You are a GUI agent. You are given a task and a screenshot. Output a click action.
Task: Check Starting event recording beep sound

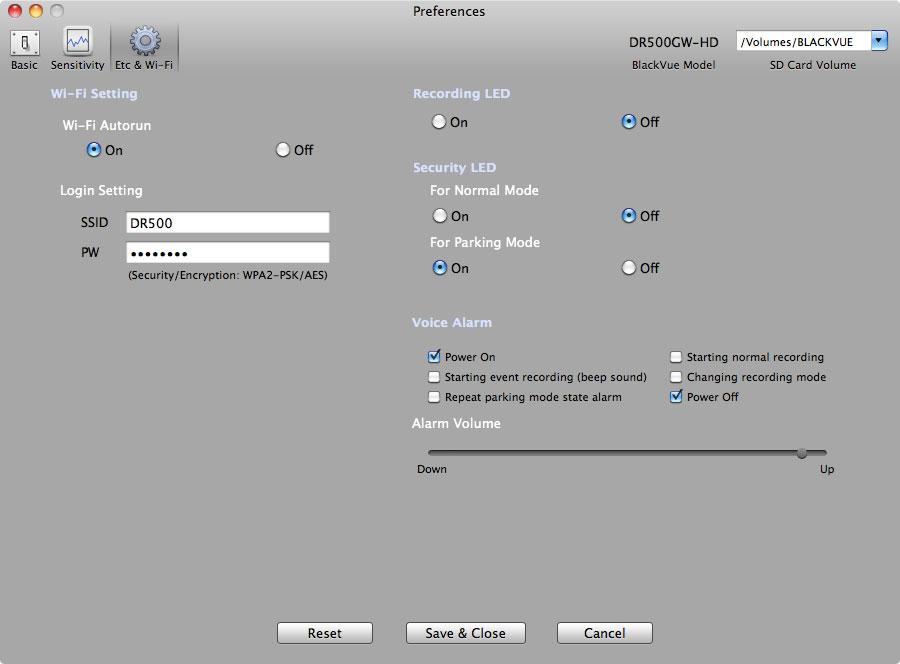click(x=434, y=377)
